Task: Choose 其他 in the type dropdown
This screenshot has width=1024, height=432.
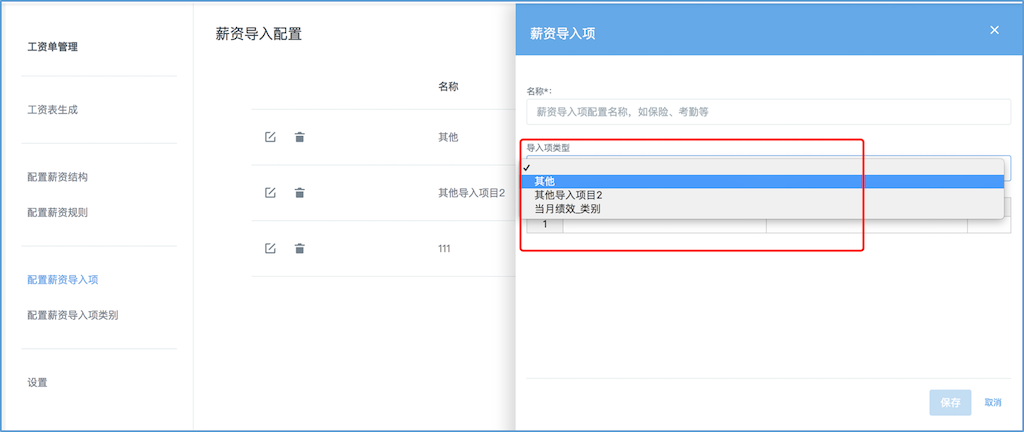Action: [765, 181]
